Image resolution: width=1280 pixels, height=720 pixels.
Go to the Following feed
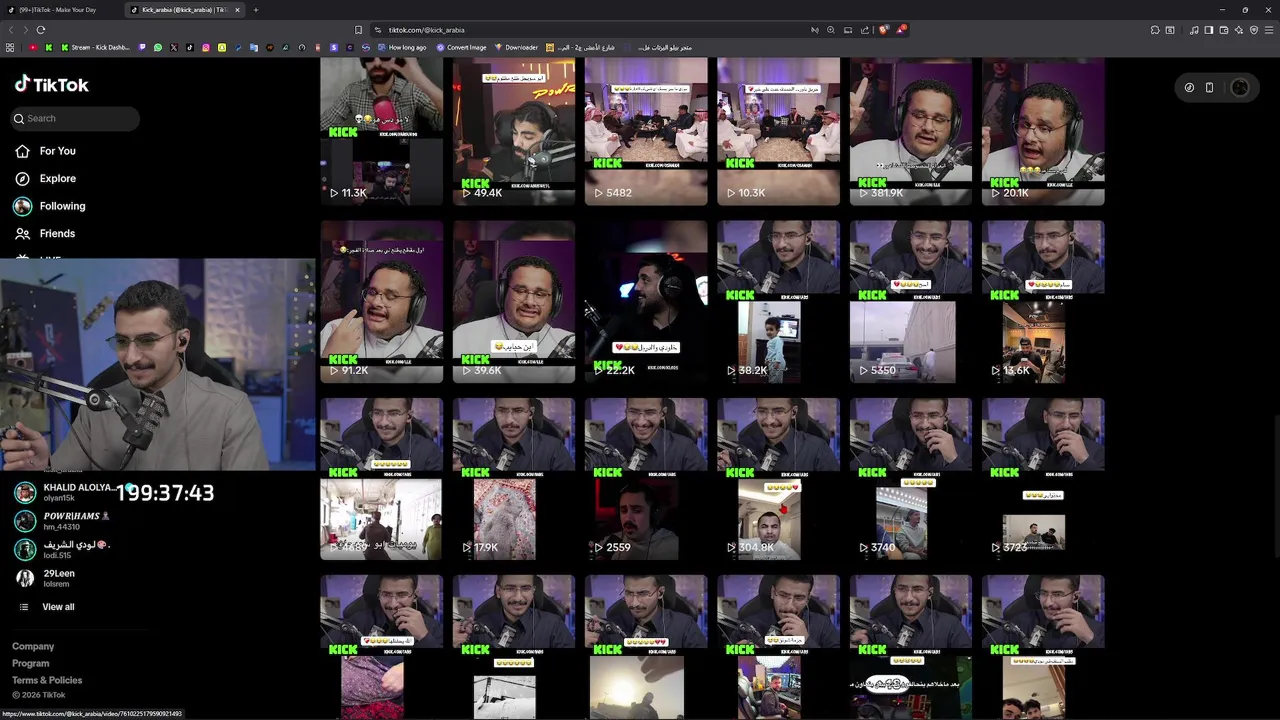[62, 206]
